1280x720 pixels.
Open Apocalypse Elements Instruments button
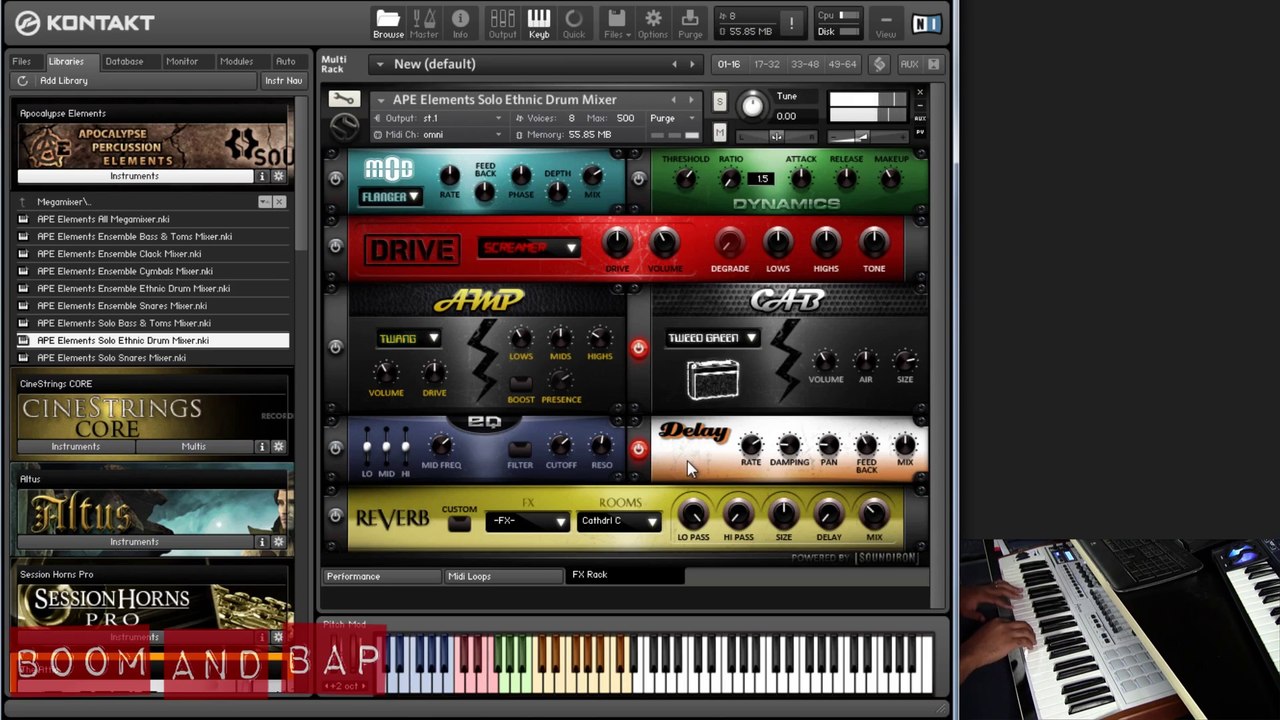134,176
